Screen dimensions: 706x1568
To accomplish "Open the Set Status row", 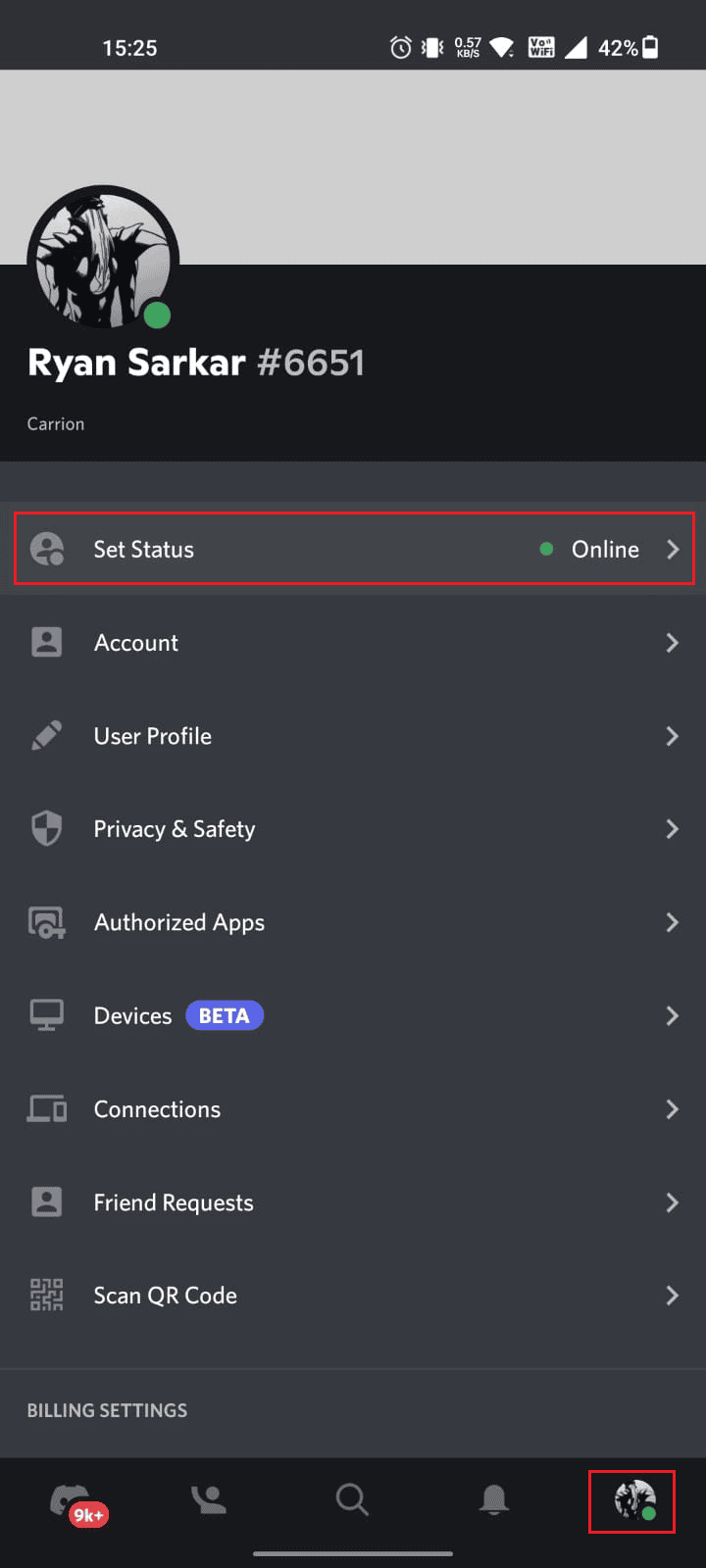I will click(x=354, y=549).
